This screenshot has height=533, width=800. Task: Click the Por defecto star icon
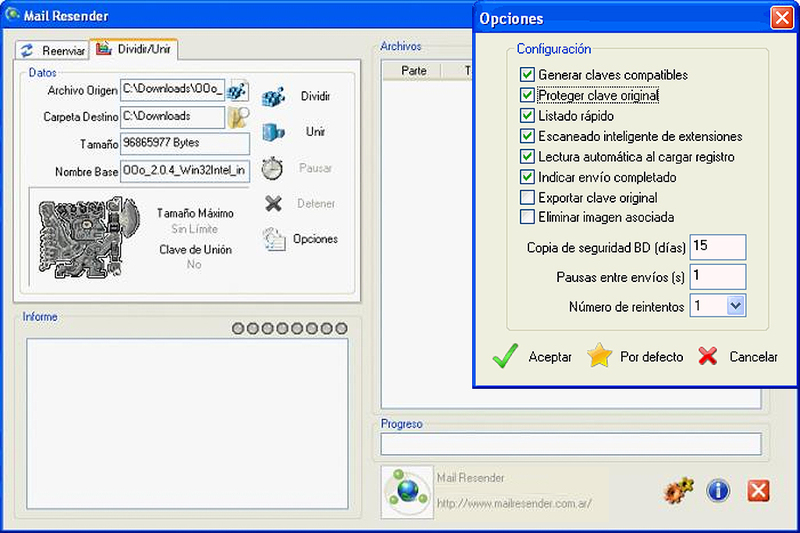599,356
